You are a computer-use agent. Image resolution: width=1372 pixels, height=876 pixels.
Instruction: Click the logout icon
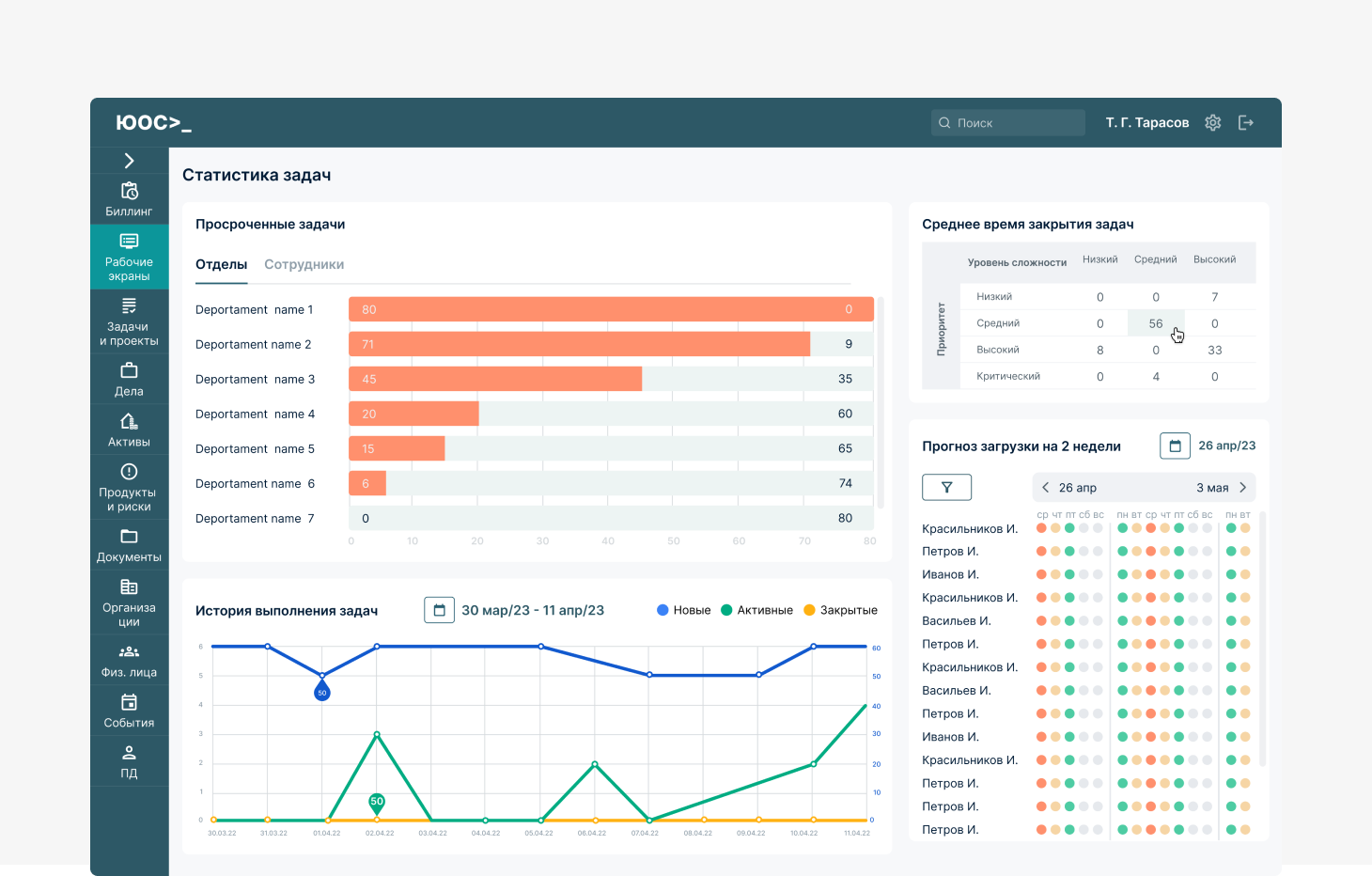tap(1246, 123)
